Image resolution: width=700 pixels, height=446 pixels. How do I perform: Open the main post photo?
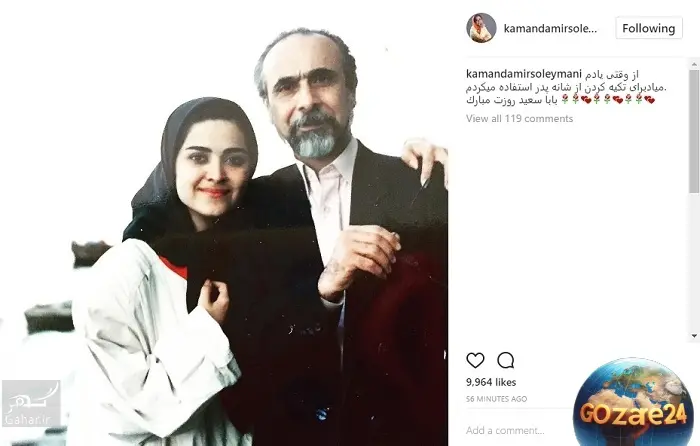tap(224, 223)
